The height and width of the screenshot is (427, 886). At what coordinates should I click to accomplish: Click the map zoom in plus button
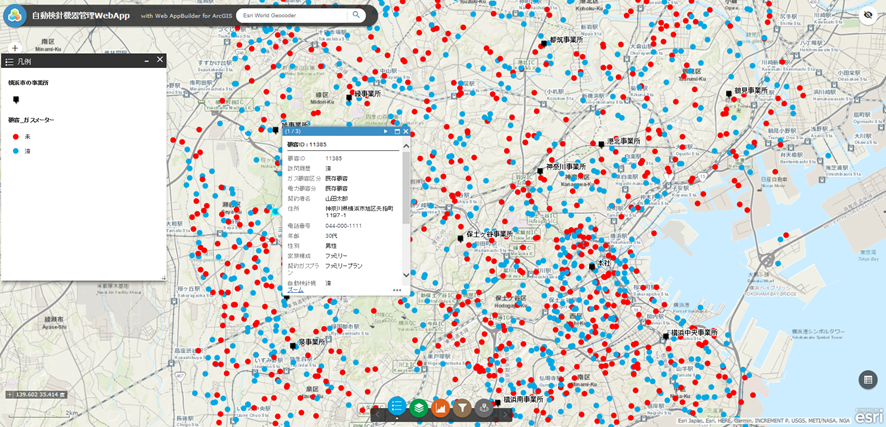[14, 48]
